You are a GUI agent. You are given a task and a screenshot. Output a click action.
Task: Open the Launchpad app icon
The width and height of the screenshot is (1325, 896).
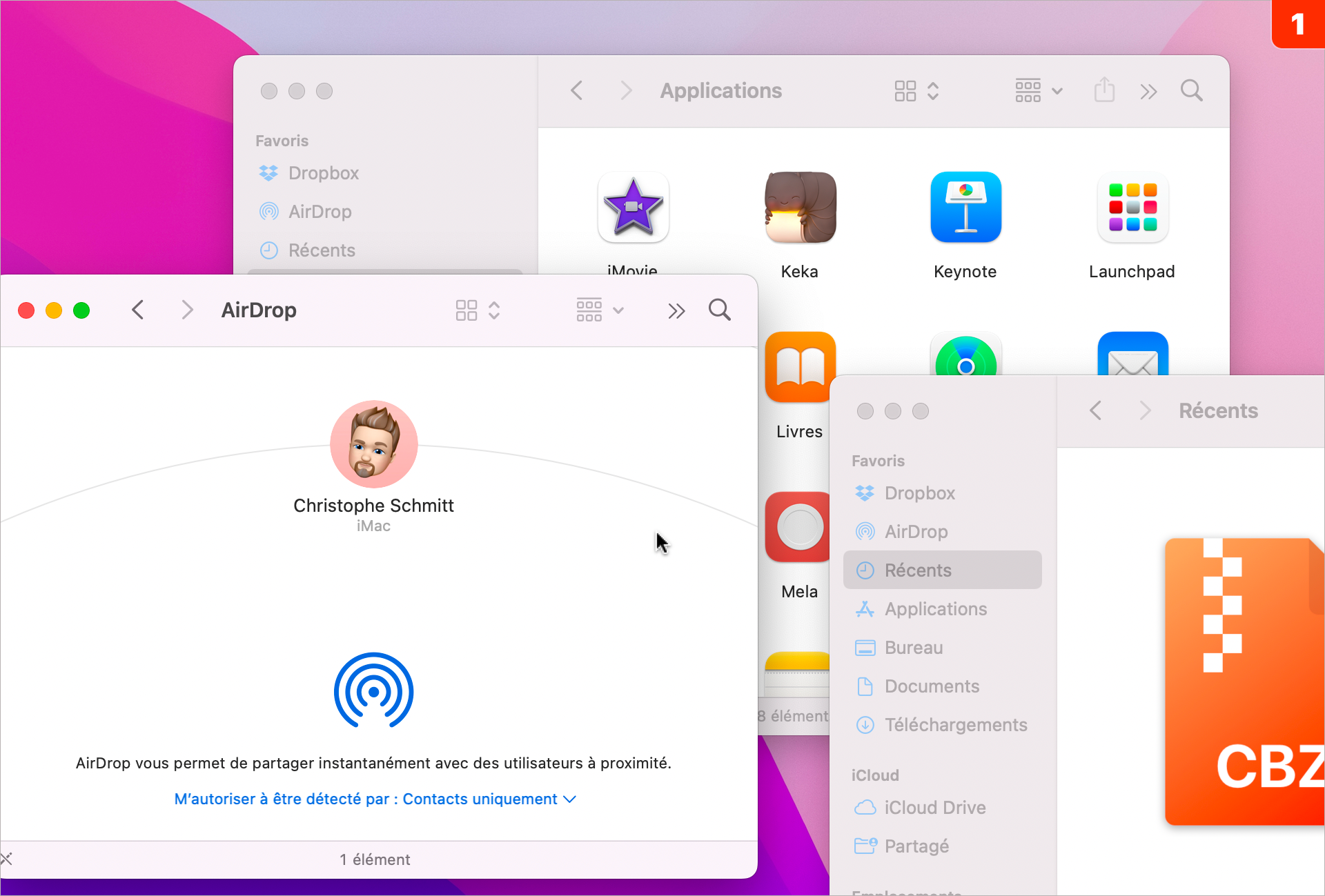(x=1132, y=207)
